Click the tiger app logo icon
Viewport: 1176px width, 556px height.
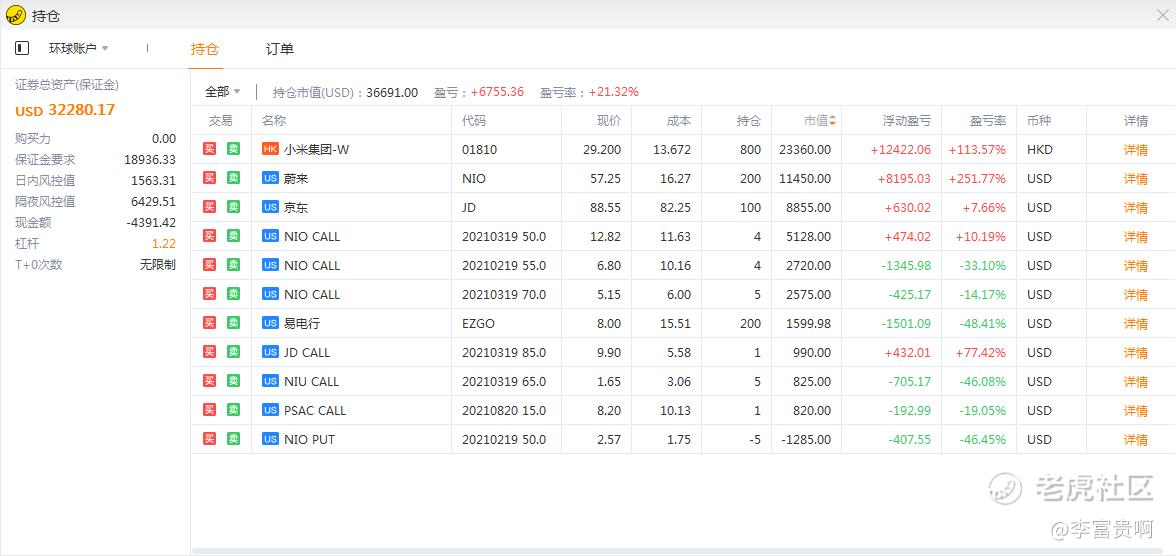click(x=15, y=15)
